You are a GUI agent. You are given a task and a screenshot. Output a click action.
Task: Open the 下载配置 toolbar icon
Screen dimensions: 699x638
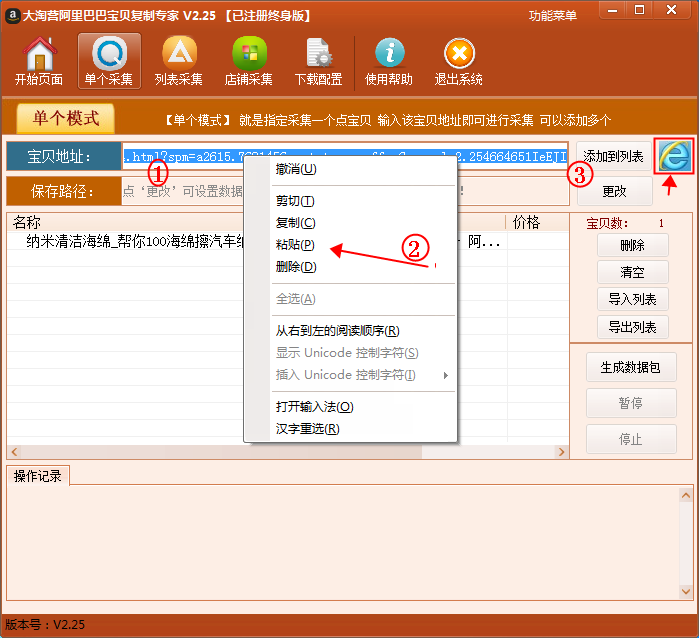point(318,62)
